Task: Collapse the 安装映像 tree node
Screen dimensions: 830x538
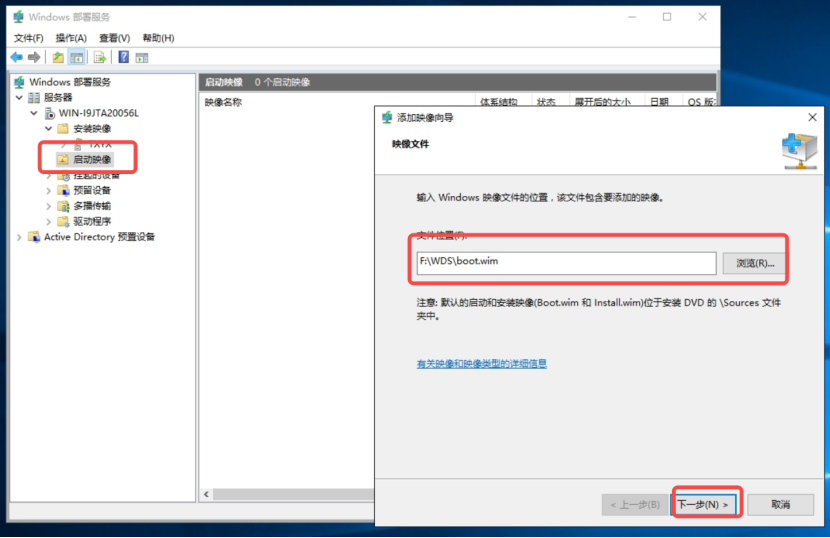Action: point(49,129)
